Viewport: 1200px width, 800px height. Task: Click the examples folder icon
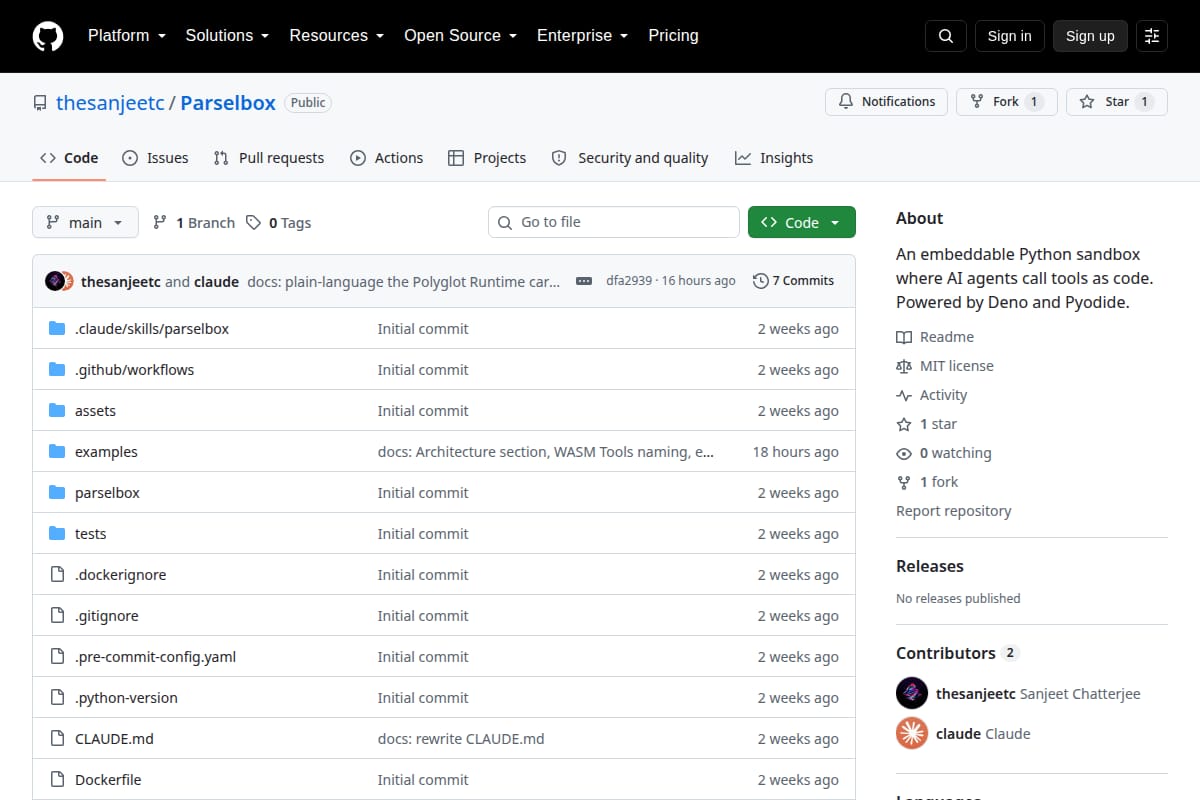(x=57, y=452)
